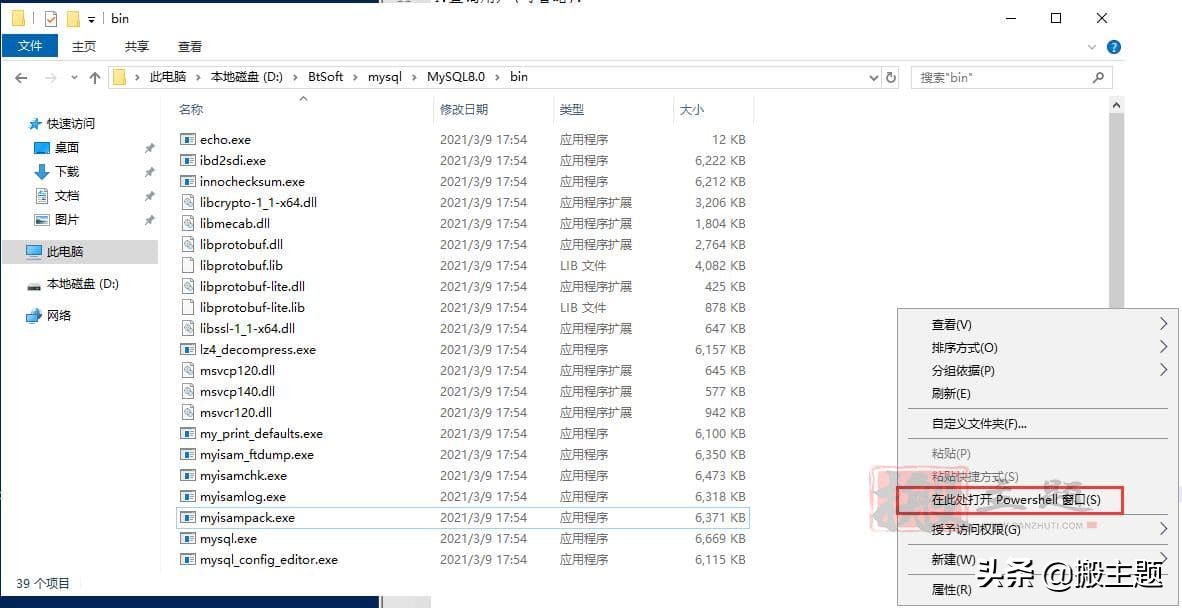The height and width of the screenshot is (608, 1182).
Task: Click the myisampack.exe file icon
Action: pos(187,517)
